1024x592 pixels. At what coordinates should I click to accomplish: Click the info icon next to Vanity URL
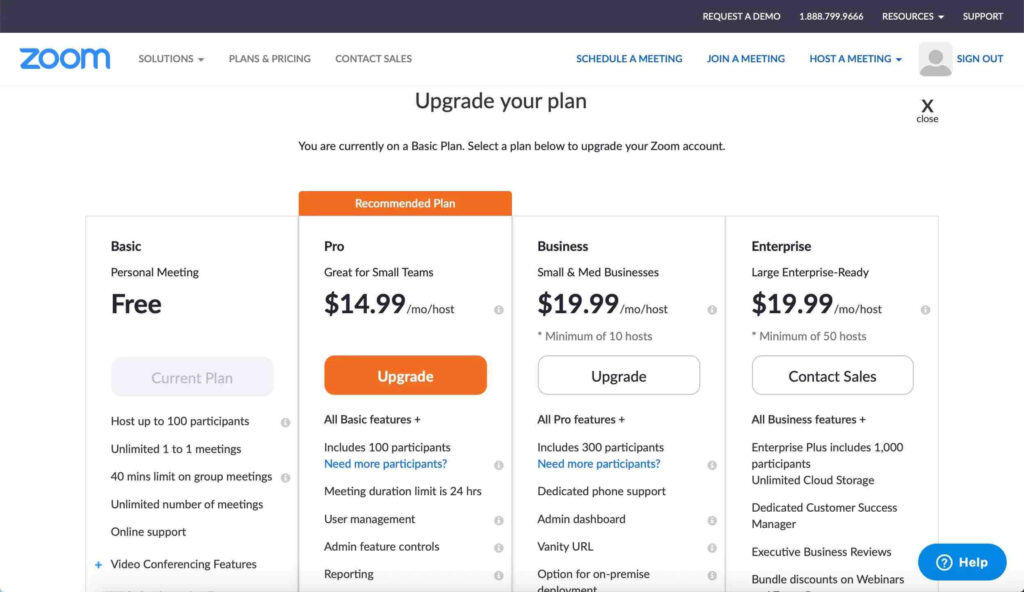coord(711,547)
